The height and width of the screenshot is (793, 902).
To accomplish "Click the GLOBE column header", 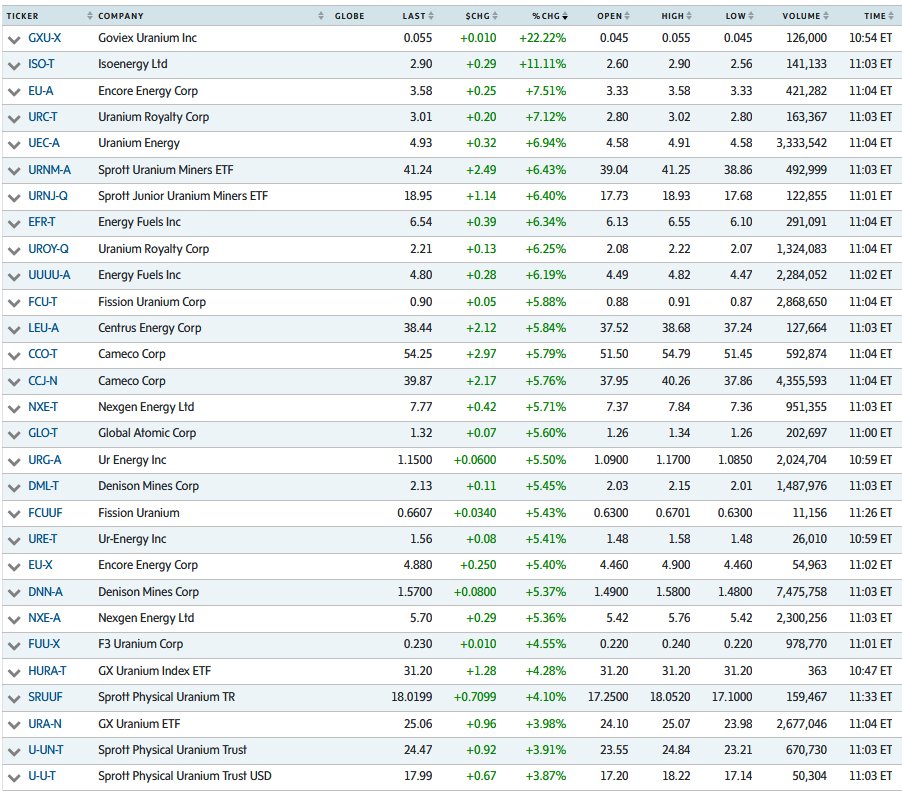I will 349,16.
